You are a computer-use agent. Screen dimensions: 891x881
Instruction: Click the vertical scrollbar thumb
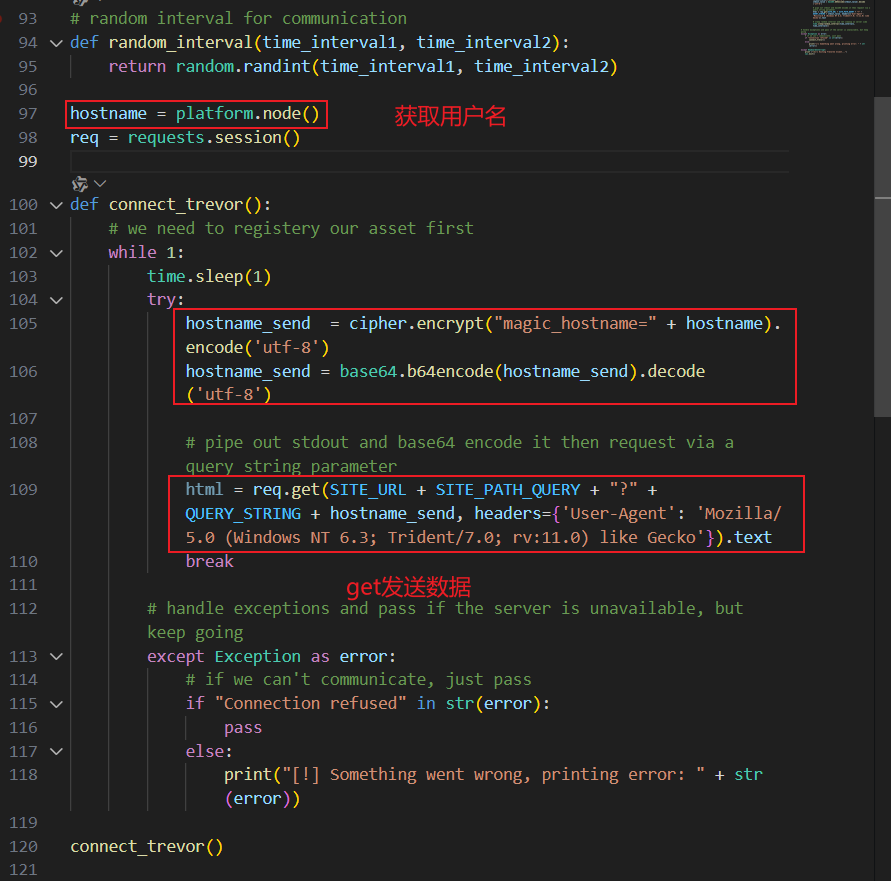coord(882,257)
